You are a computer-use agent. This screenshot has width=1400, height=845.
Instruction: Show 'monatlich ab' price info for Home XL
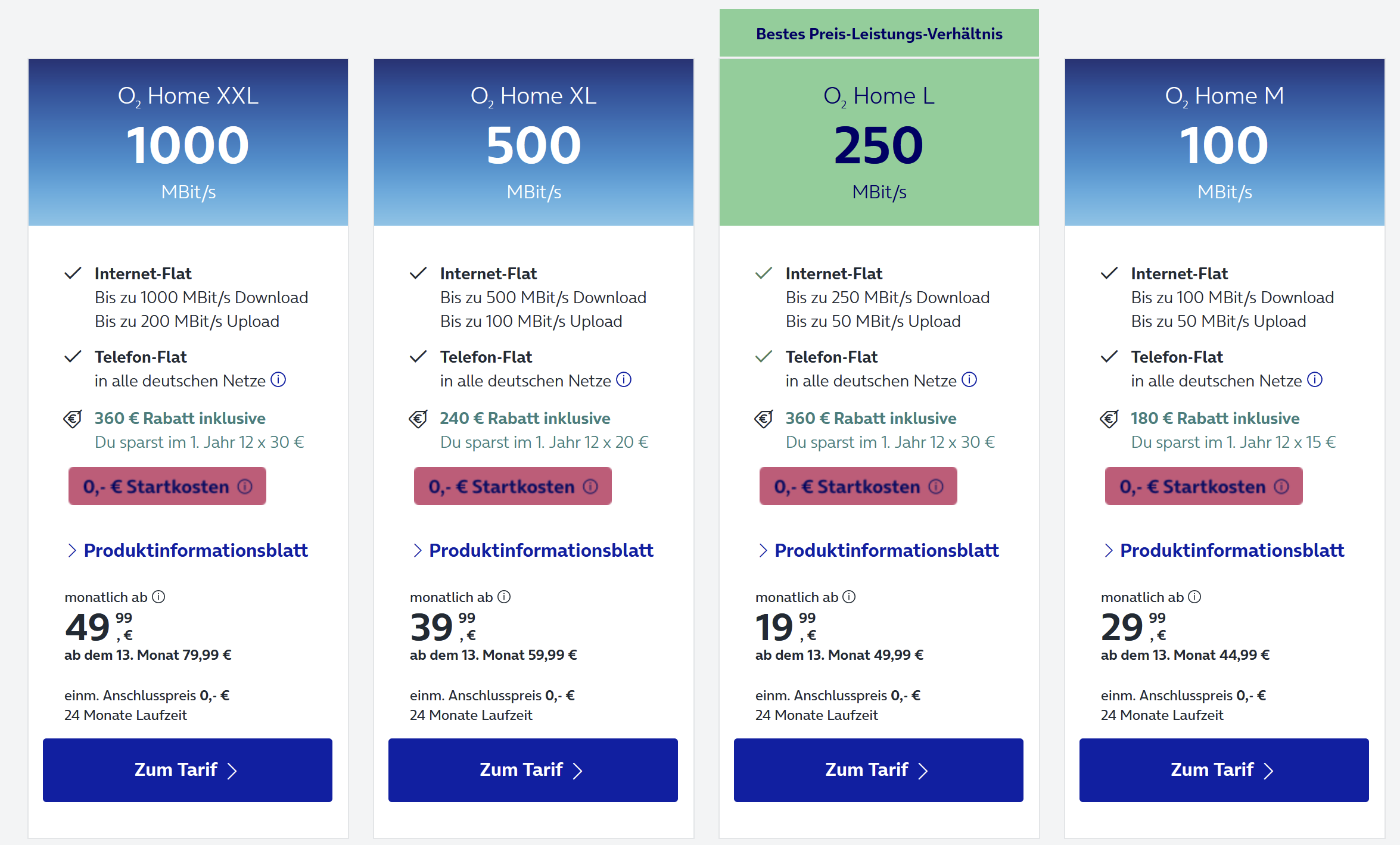tap(504, 597)
